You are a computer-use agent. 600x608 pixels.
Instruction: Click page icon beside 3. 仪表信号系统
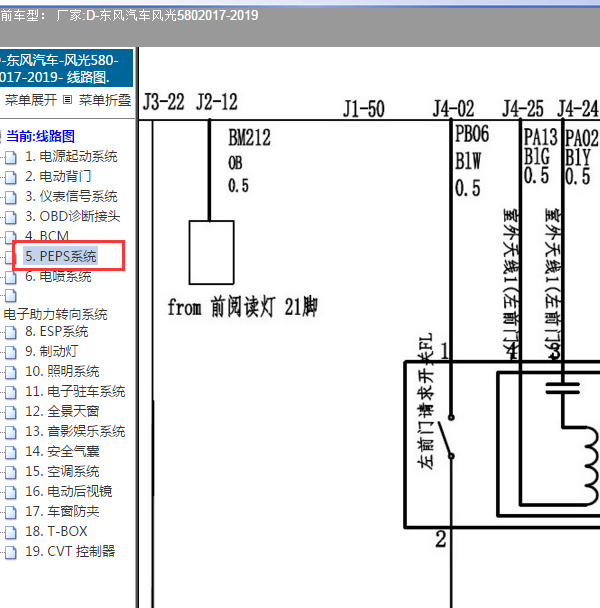10,197
